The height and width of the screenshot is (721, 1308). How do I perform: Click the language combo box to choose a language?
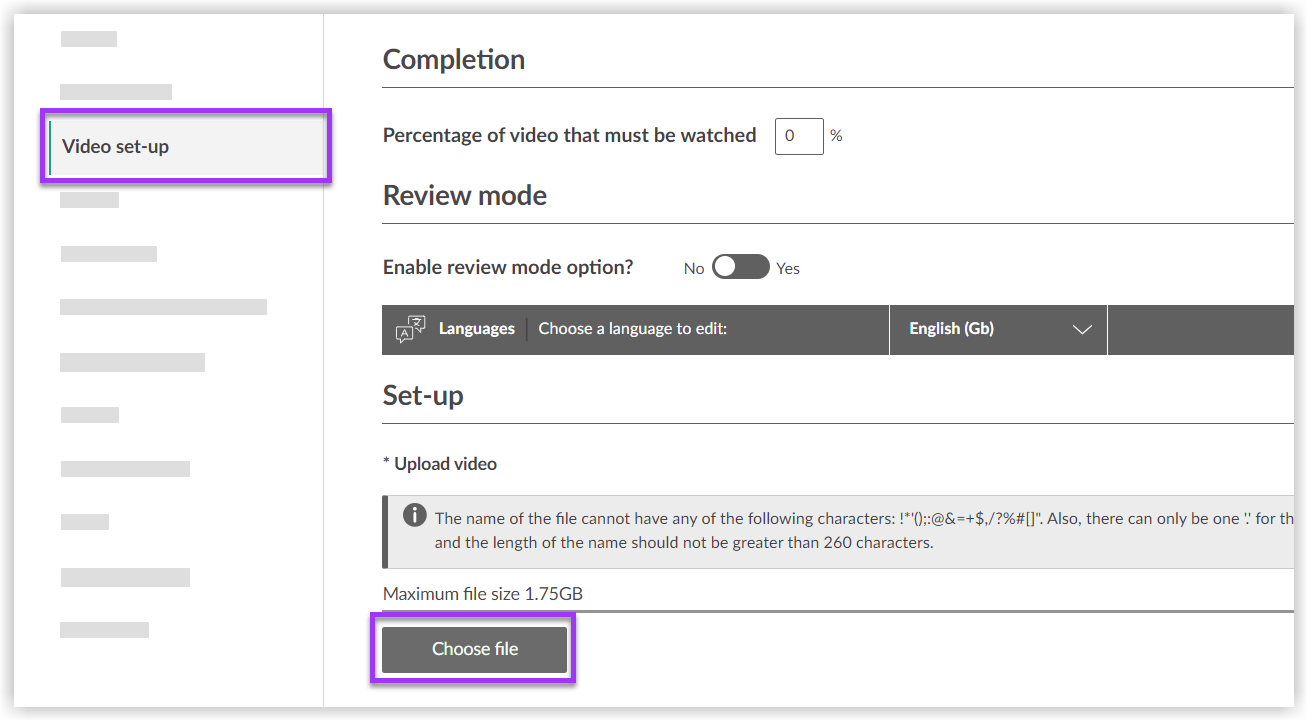click(997, 328)
